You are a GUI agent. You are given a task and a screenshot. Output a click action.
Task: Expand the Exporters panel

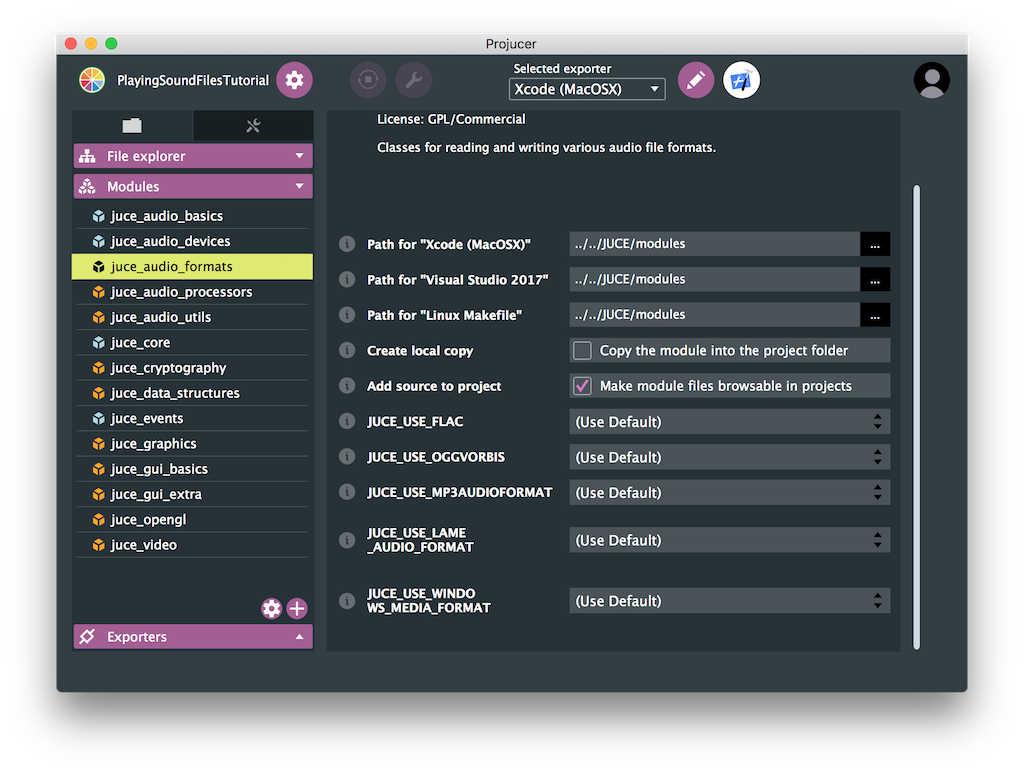[x=192, y=636]
